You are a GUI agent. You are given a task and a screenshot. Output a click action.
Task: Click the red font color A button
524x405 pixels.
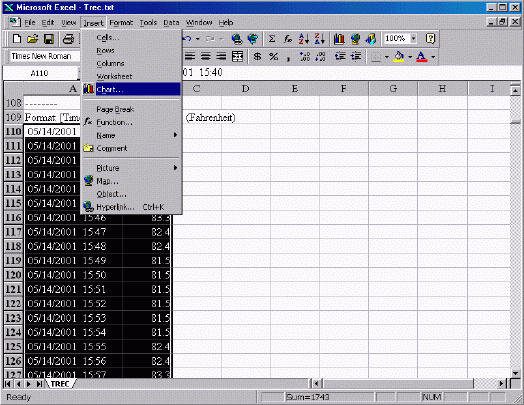point(421,56)
